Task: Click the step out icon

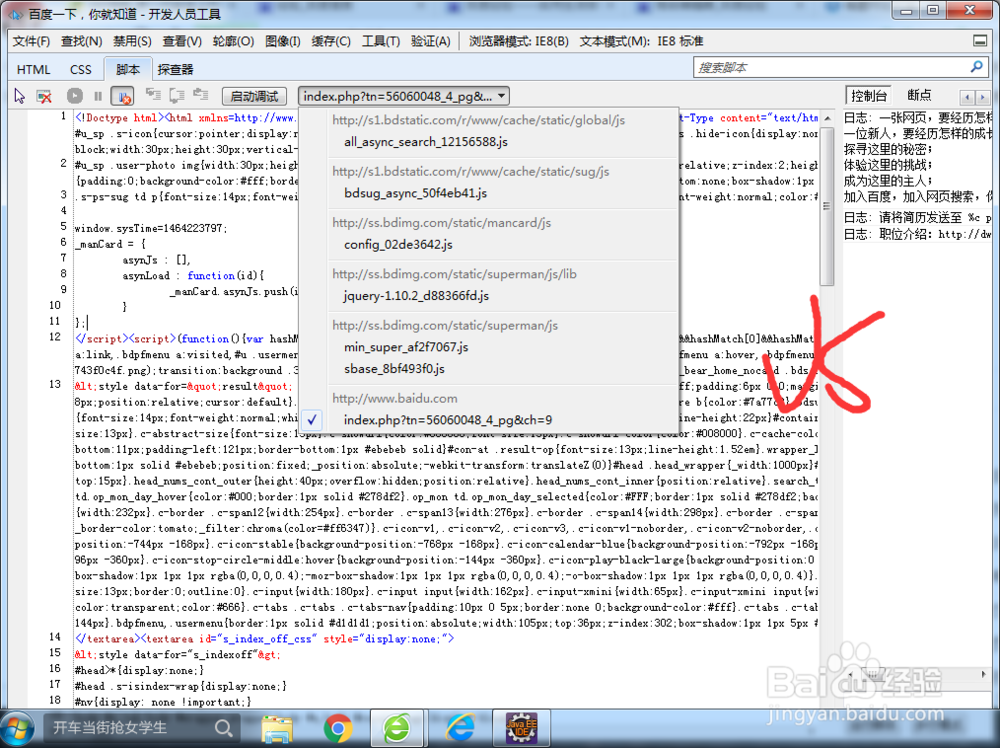Action: [x=201, y=95]
